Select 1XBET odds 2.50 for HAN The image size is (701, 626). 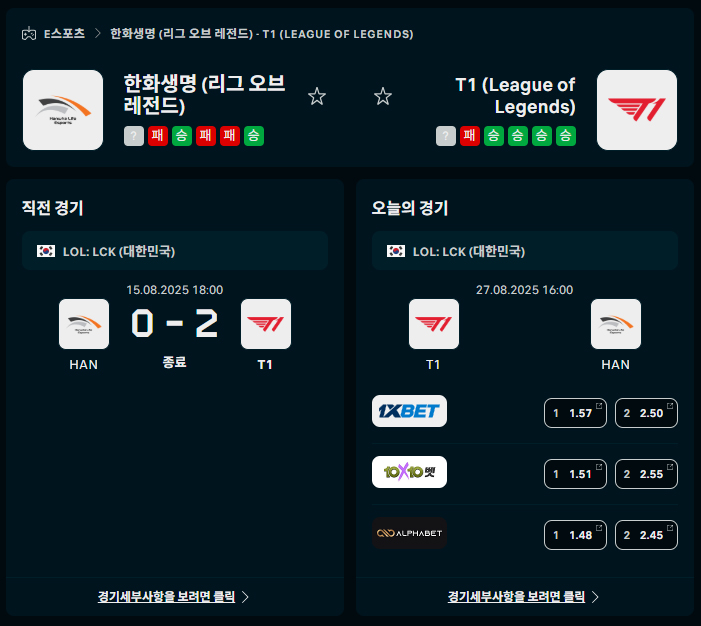point(646,413)
